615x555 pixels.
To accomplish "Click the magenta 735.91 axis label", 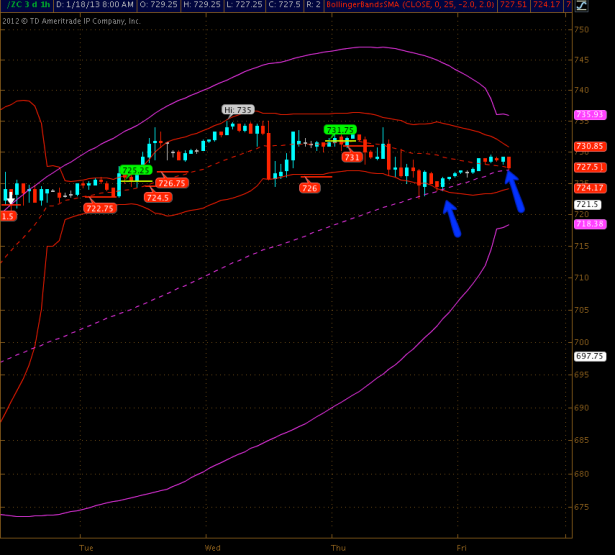I will click(590, 115).
